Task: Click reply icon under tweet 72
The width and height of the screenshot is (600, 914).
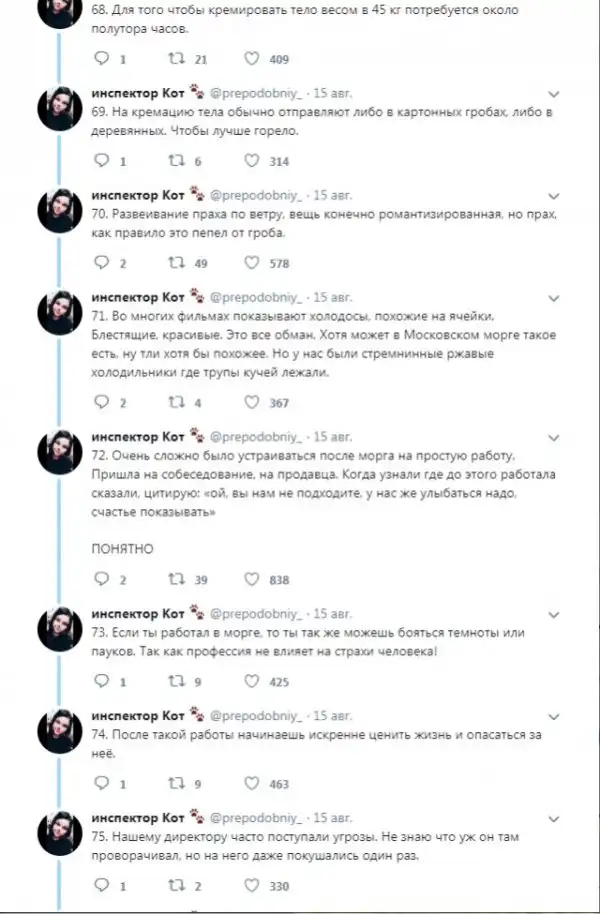Action: pyautogui.click(x=99, y=580)
